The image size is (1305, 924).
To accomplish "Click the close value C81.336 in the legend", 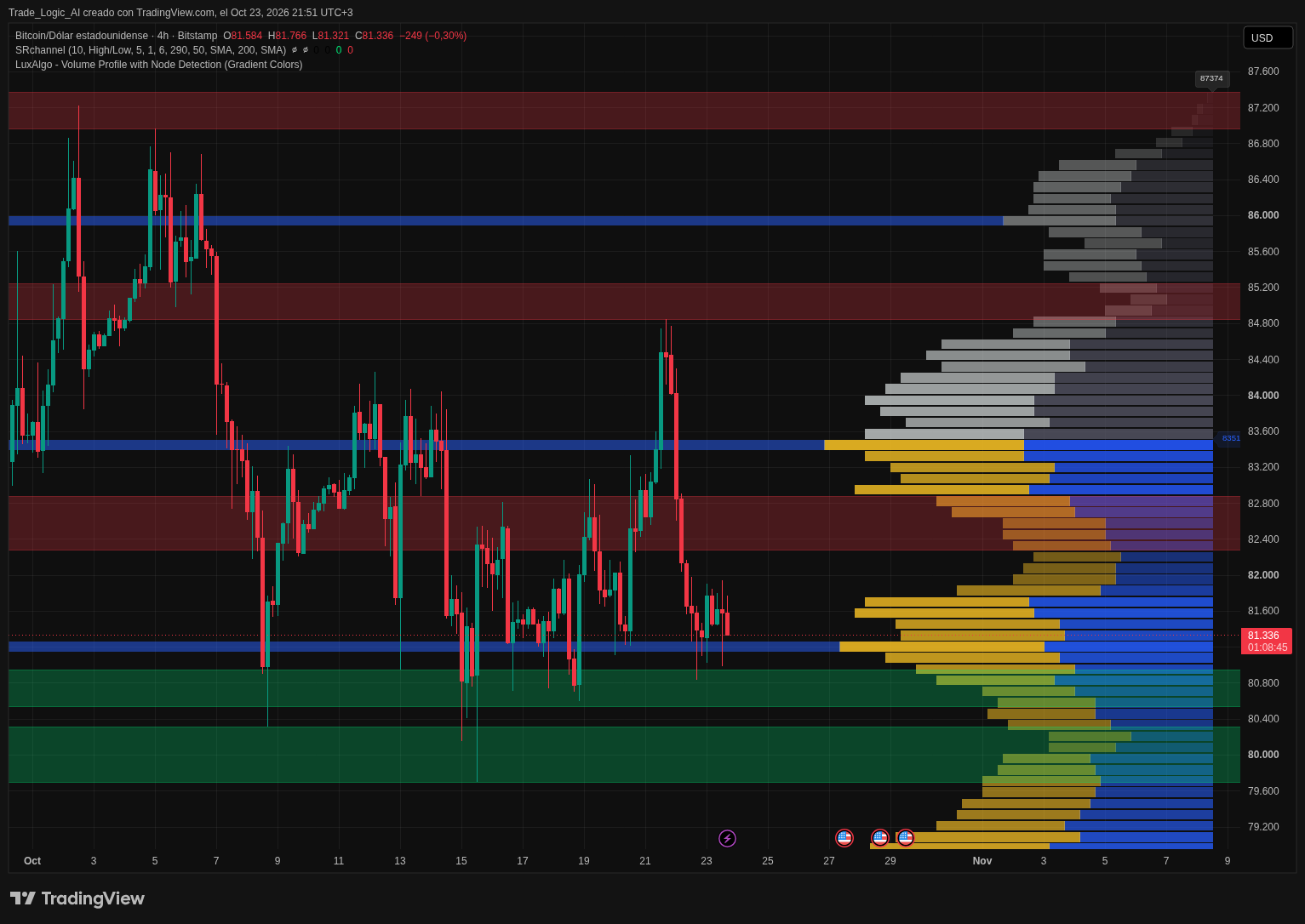I will click(374, 36).
